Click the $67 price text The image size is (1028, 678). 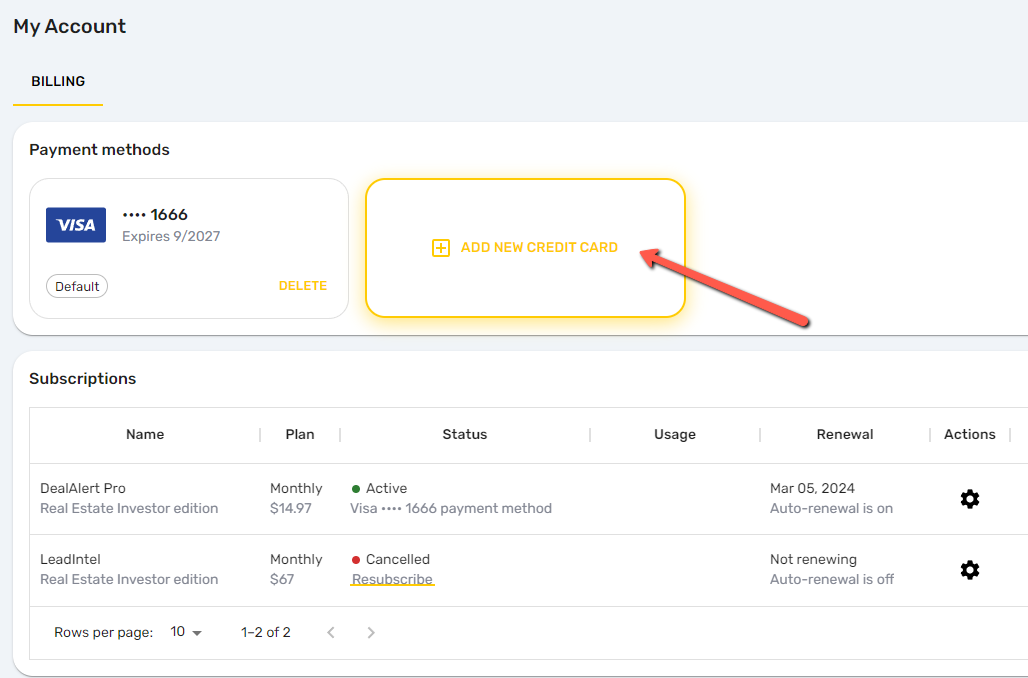pos(282,579)
